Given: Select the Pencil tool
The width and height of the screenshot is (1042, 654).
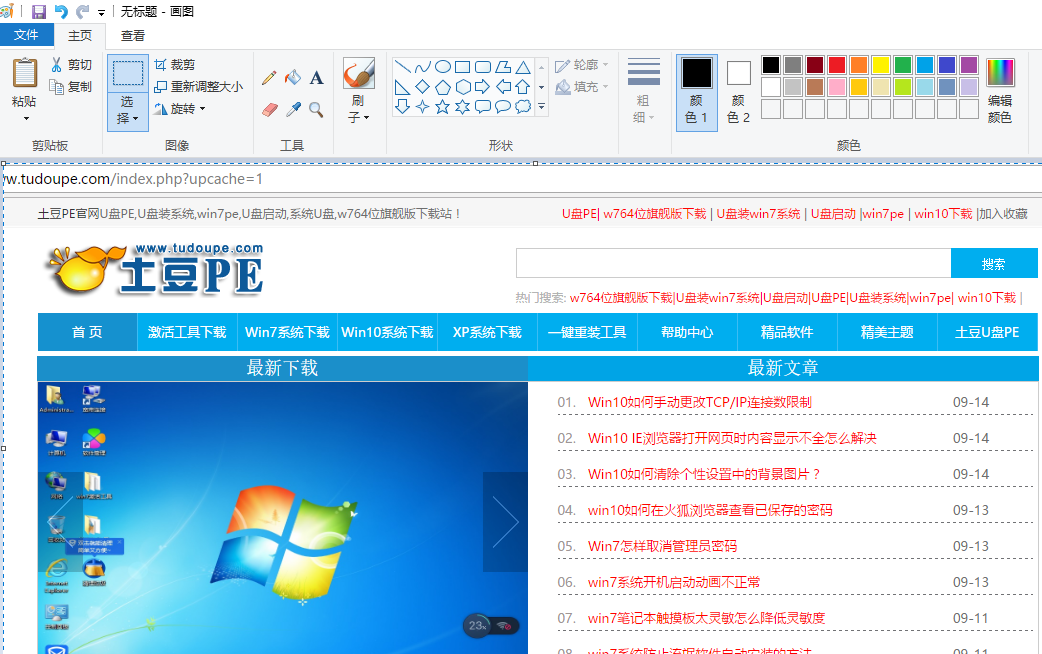Looking at the screenshot, I should 269,78.
